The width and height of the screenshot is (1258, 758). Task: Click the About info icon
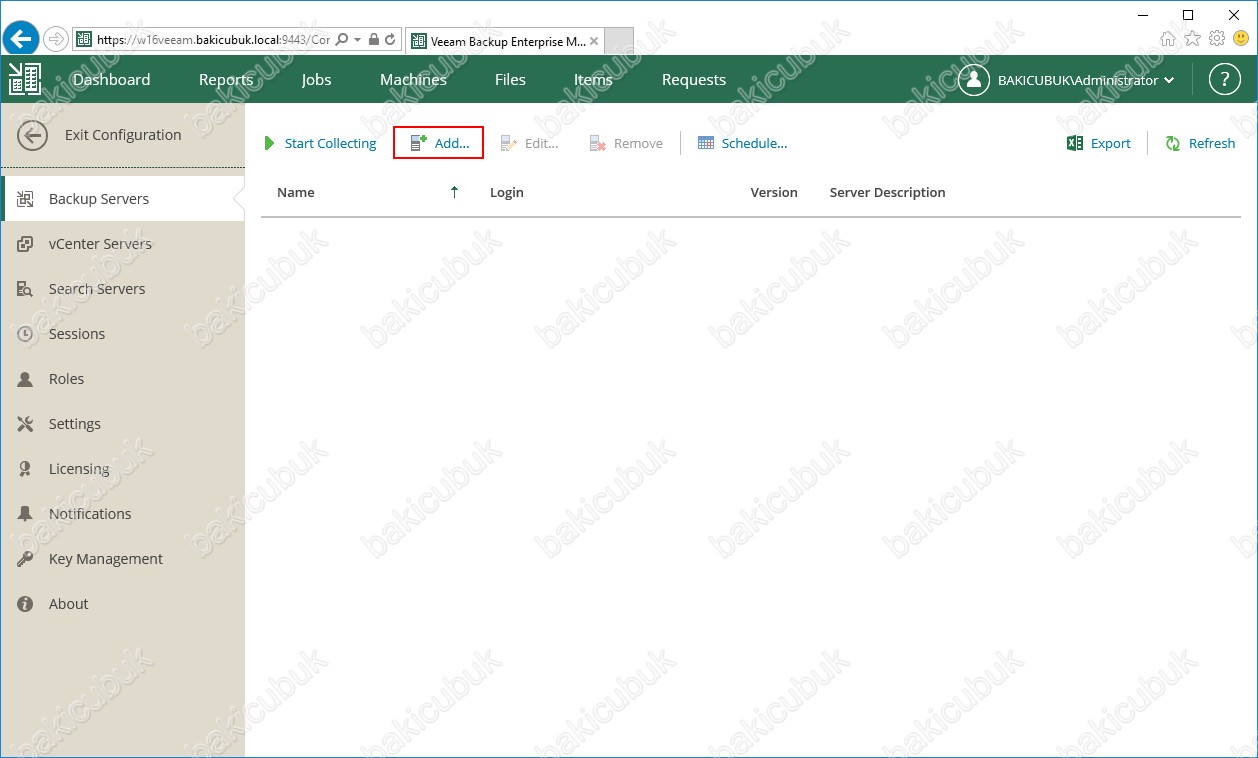[x=26, y=604]
